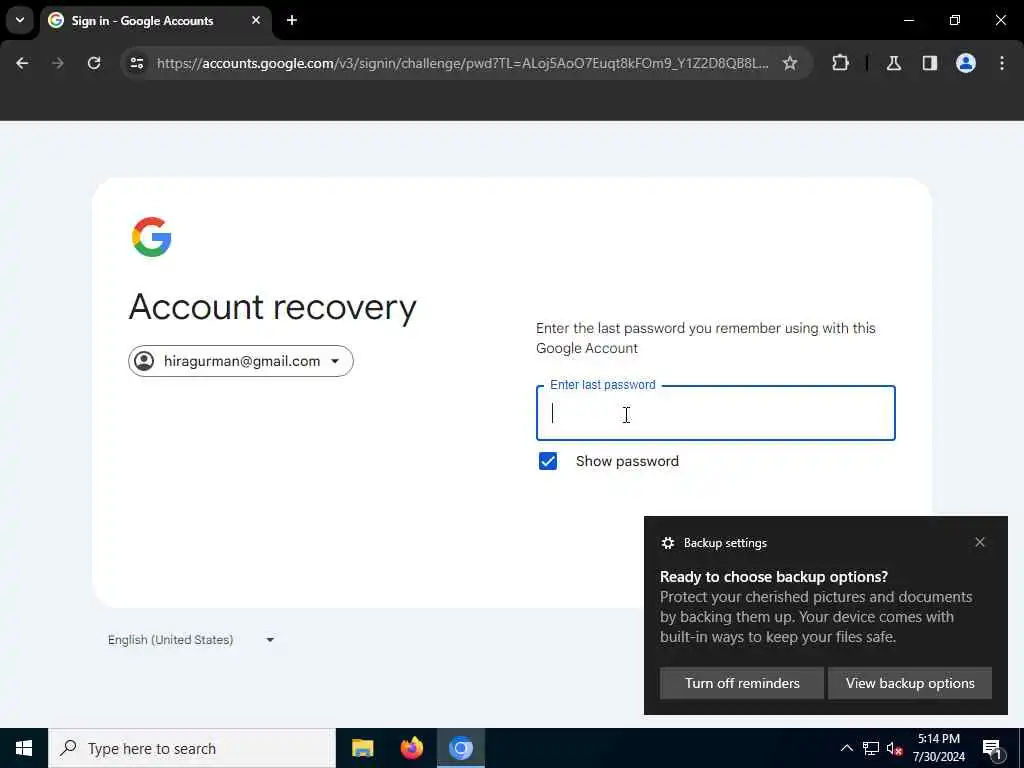The height and width of the screenshot is (768, 1024).
Task: Select the Sign in - Google Accounts tab
Action: [x=157, y=21]
